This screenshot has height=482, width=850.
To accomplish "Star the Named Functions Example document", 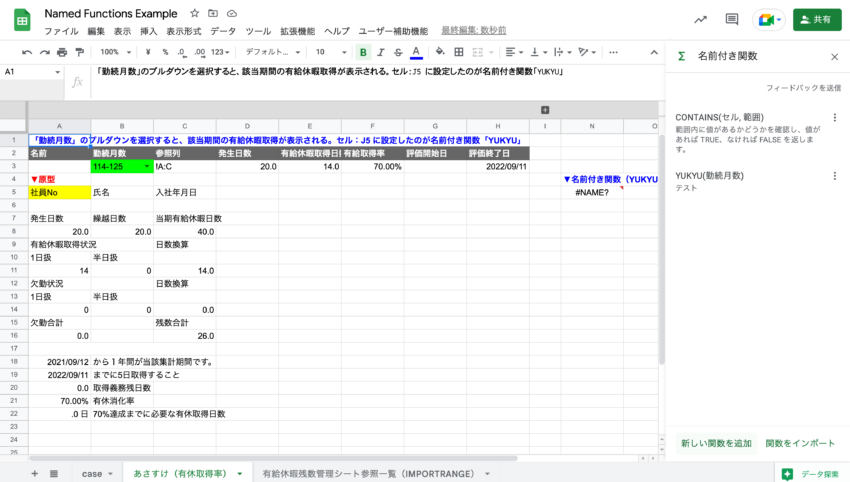I will coord(195,14).
